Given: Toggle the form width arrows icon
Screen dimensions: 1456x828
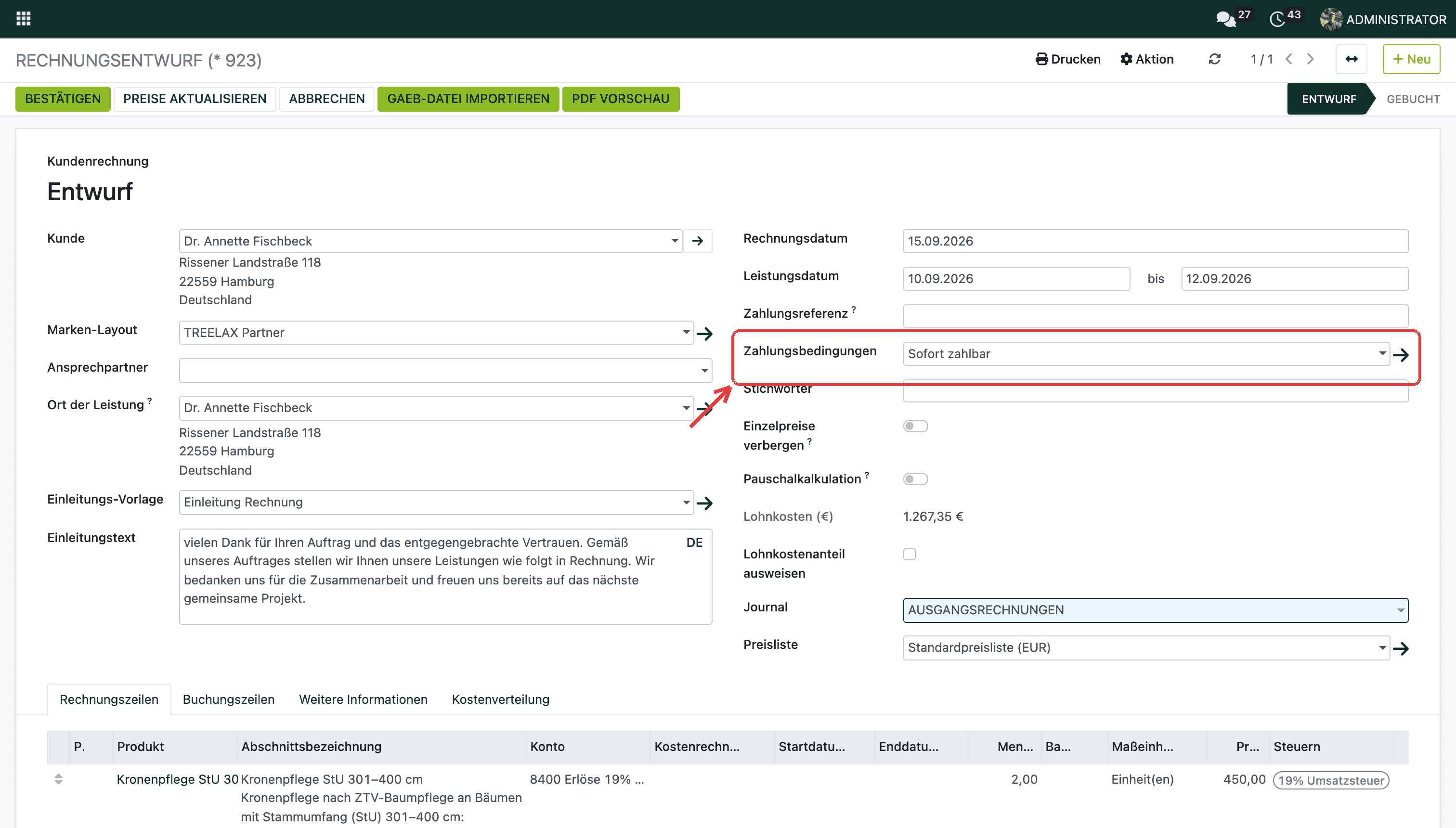Looking at the screenshot, I should pos(1352,59).
